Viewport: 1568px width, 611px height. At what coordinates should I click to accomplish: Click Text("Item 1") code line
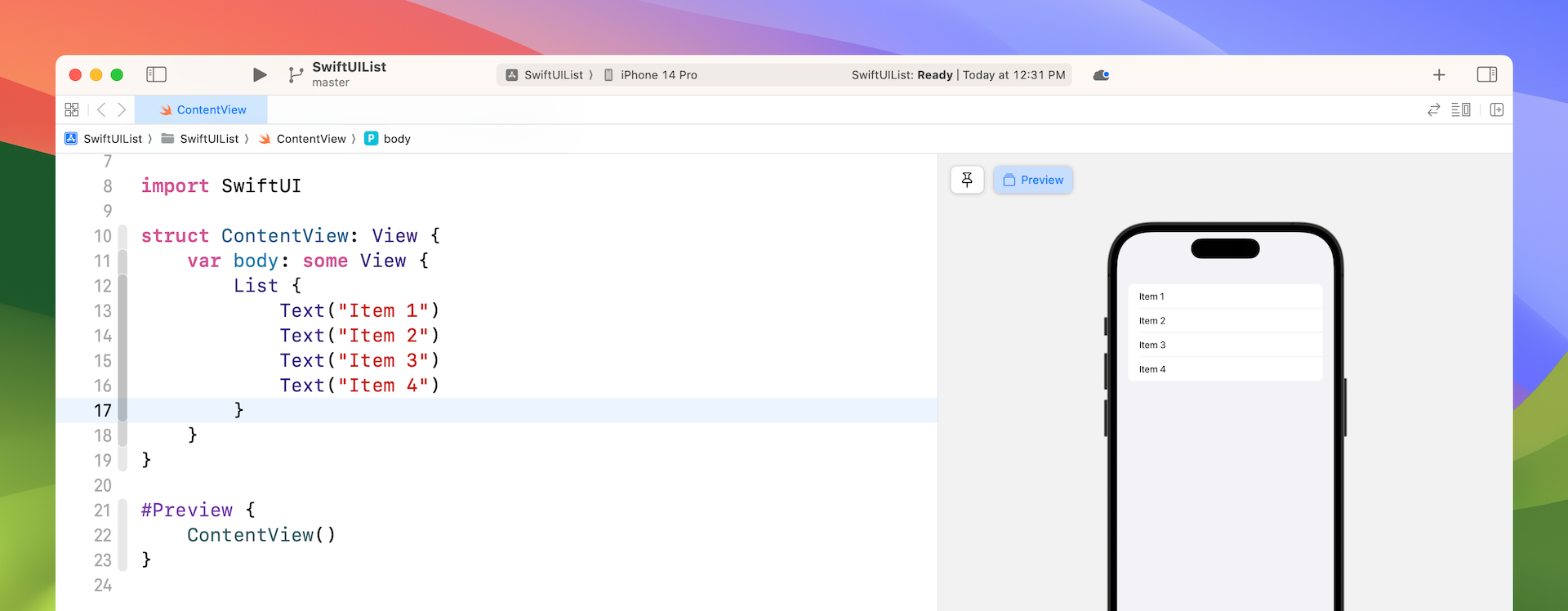(359, 311)
